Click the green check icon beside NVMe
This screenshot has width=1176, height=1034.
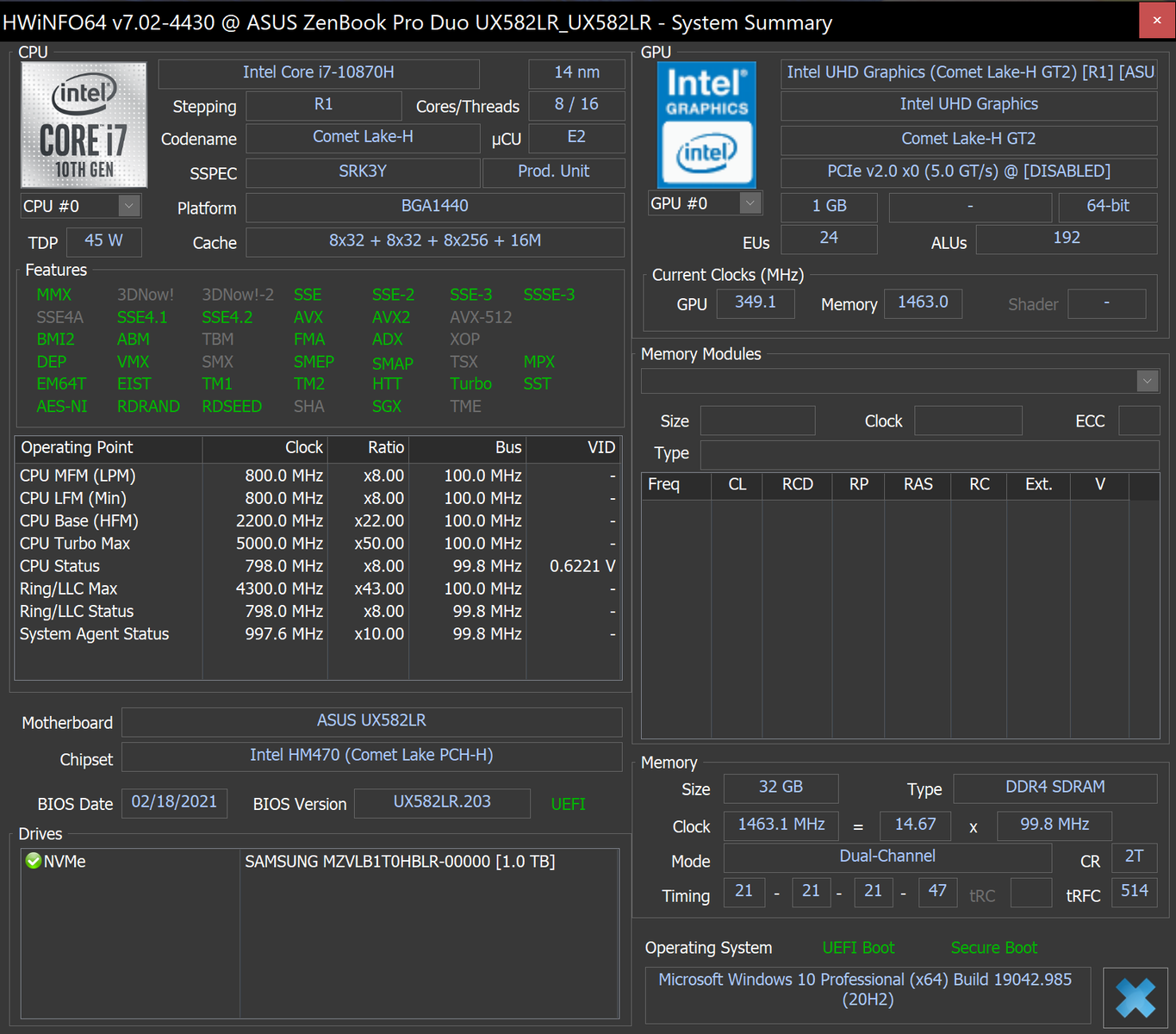point(34,861)
